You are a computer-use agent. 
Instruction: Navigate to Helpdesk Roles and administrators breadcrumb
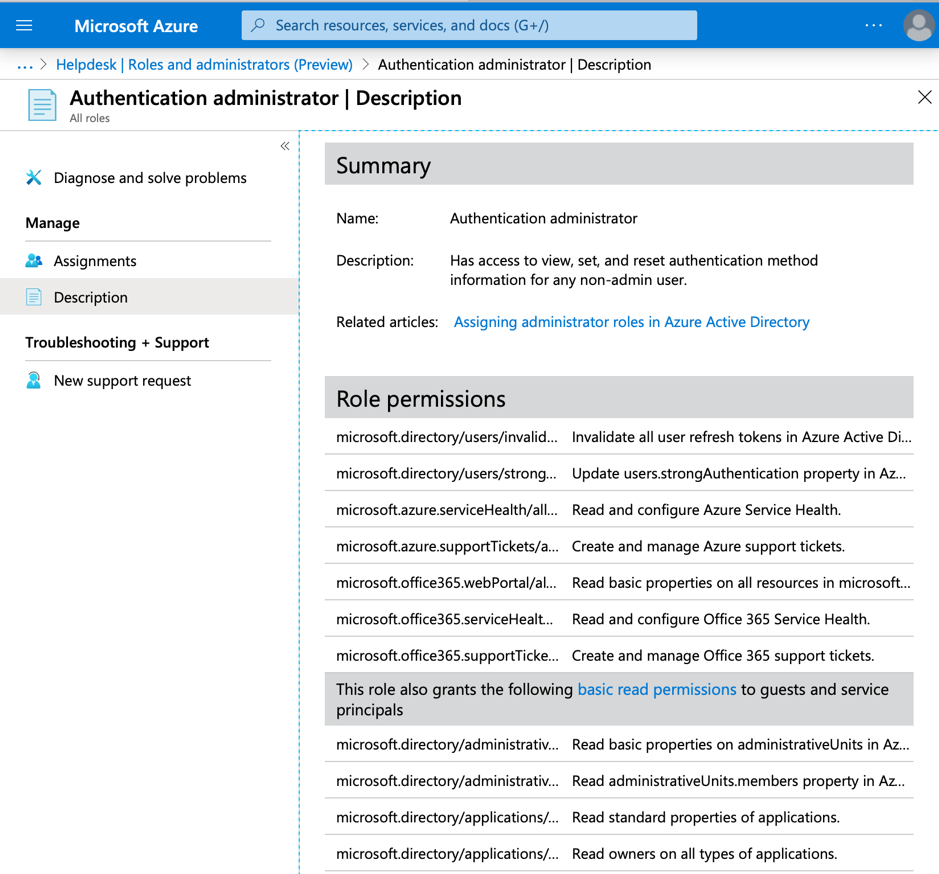pos(205,63)
